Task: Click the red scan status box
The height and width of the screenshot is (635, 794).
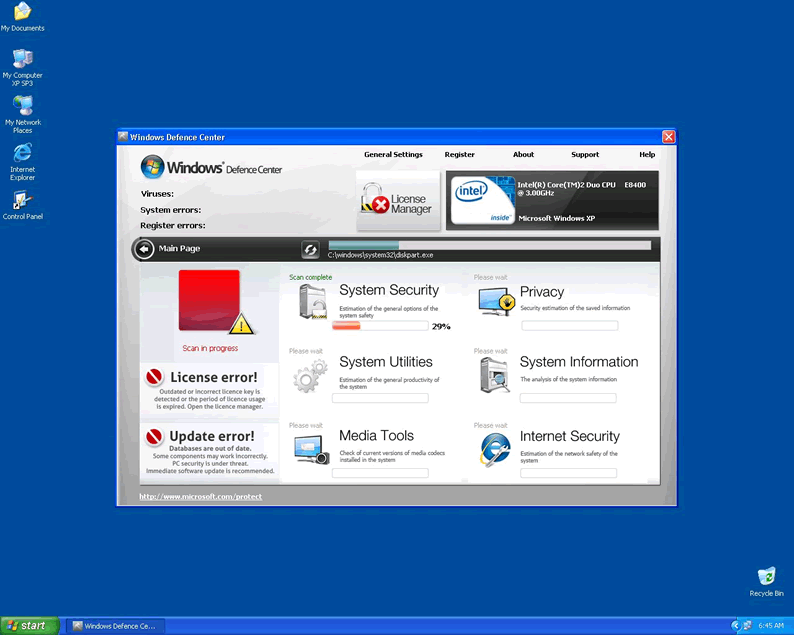Action: (x=209, y=300)
